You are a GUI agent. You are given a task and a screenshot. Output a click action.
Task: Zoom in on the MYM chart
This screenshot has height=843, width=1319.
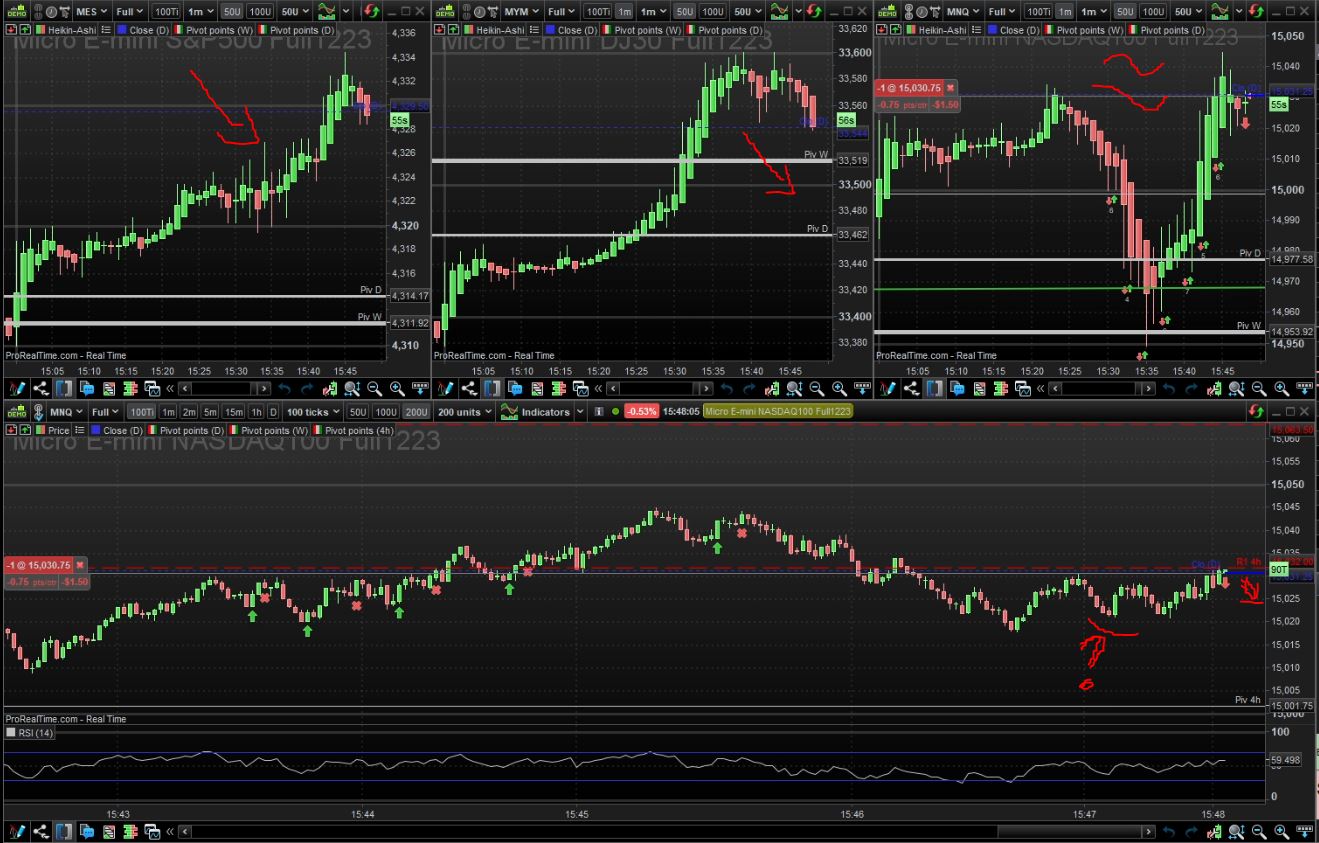838,388
